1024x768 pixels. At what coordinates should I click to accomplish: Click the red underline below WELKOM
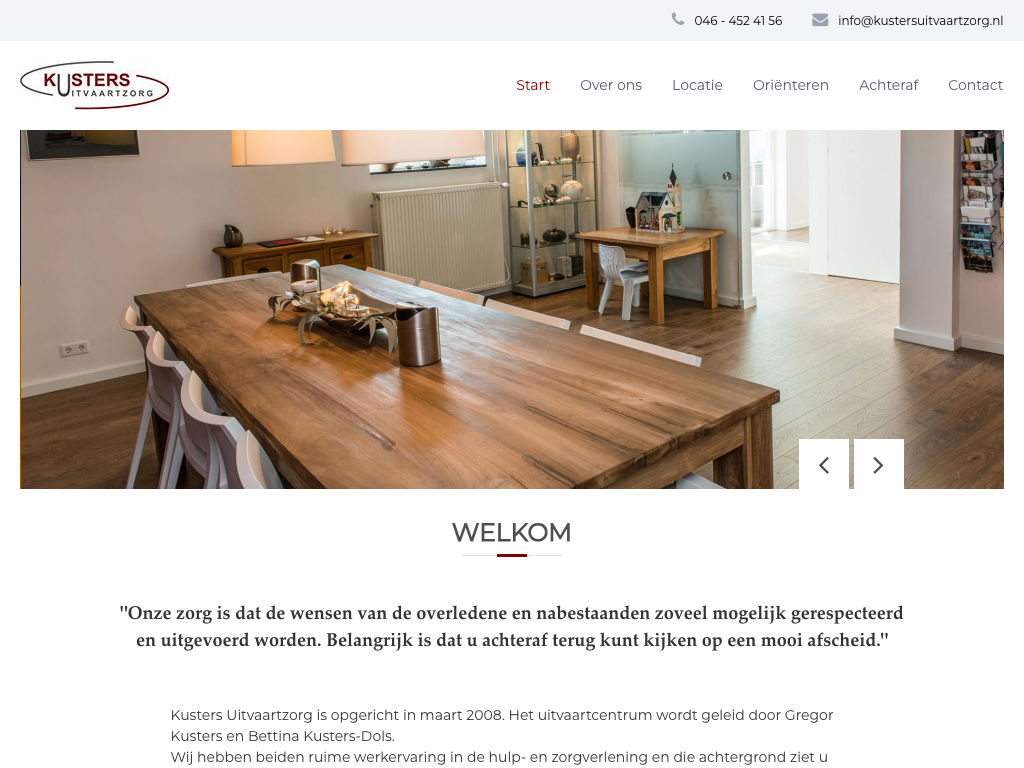click(x=511, y=555)
